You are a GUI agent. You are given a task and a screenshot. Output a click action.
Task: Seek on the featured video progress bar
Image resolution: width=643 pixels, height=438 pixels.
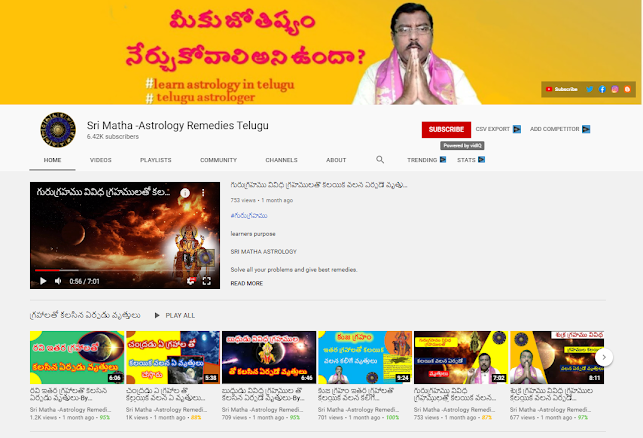pos(125,270)
